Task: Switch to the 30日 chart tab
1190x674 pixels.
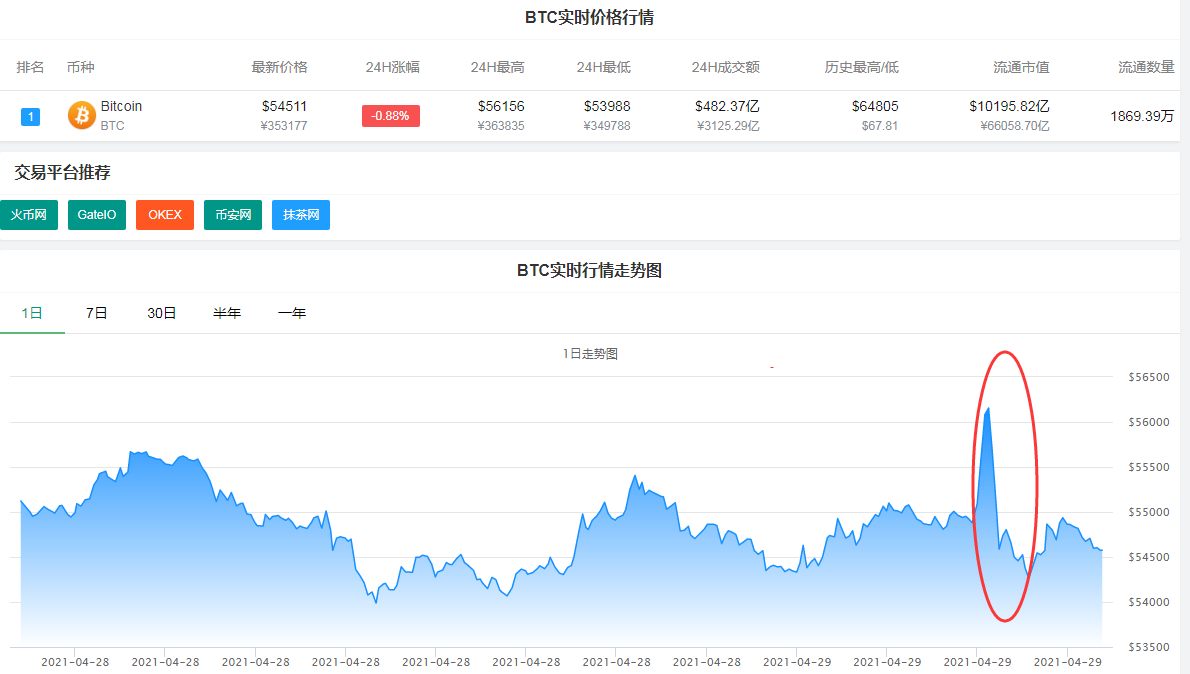Action: [x=162, y=313]
